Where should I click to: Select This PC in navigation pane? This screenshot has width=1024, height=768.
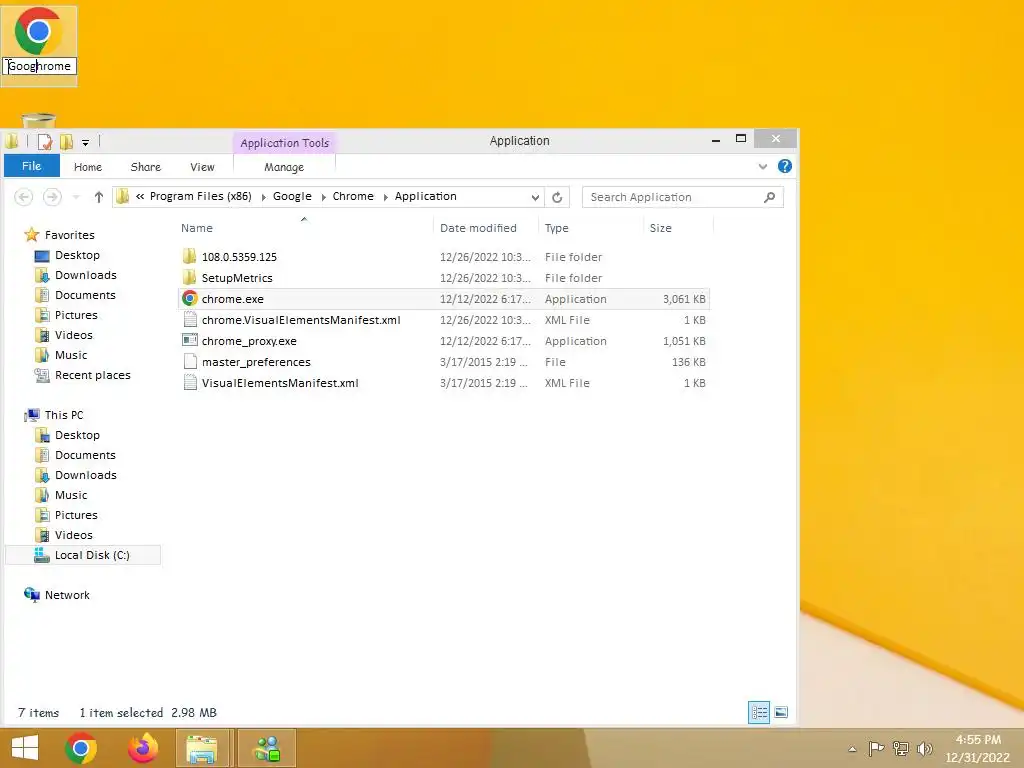click(63, 415)
